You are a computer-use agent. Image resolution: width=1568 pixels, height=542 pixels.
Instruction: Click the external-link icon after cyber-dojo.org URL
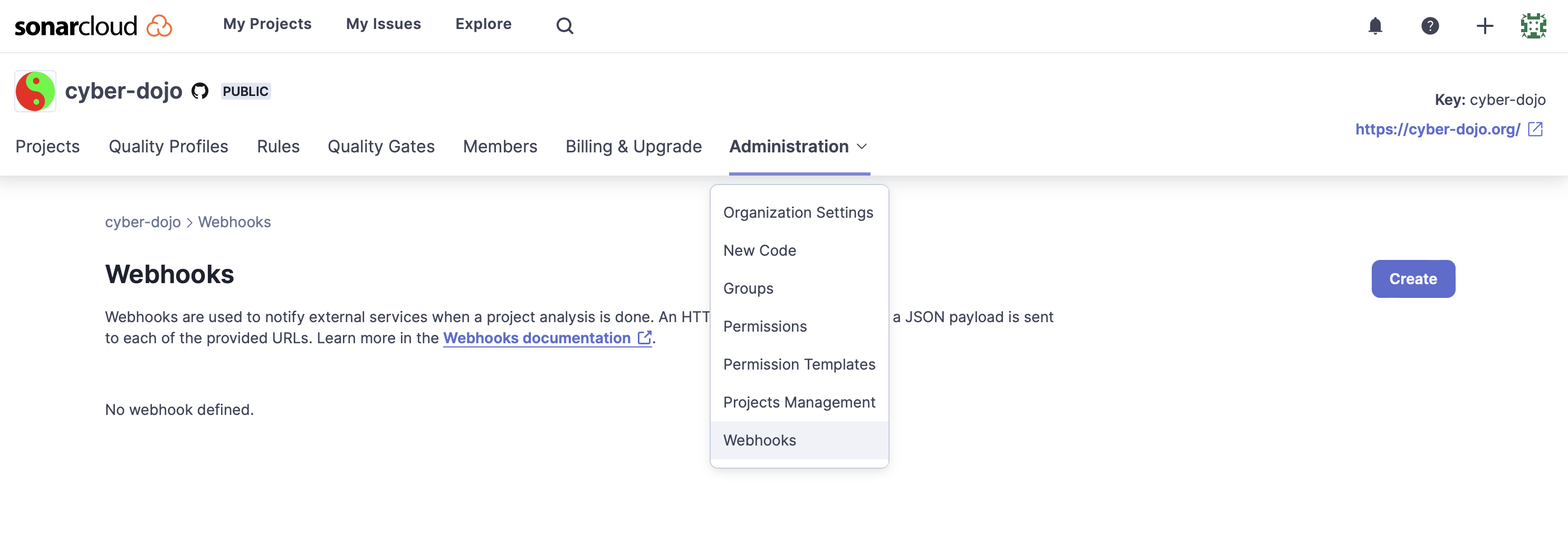tap(1535, 129)
